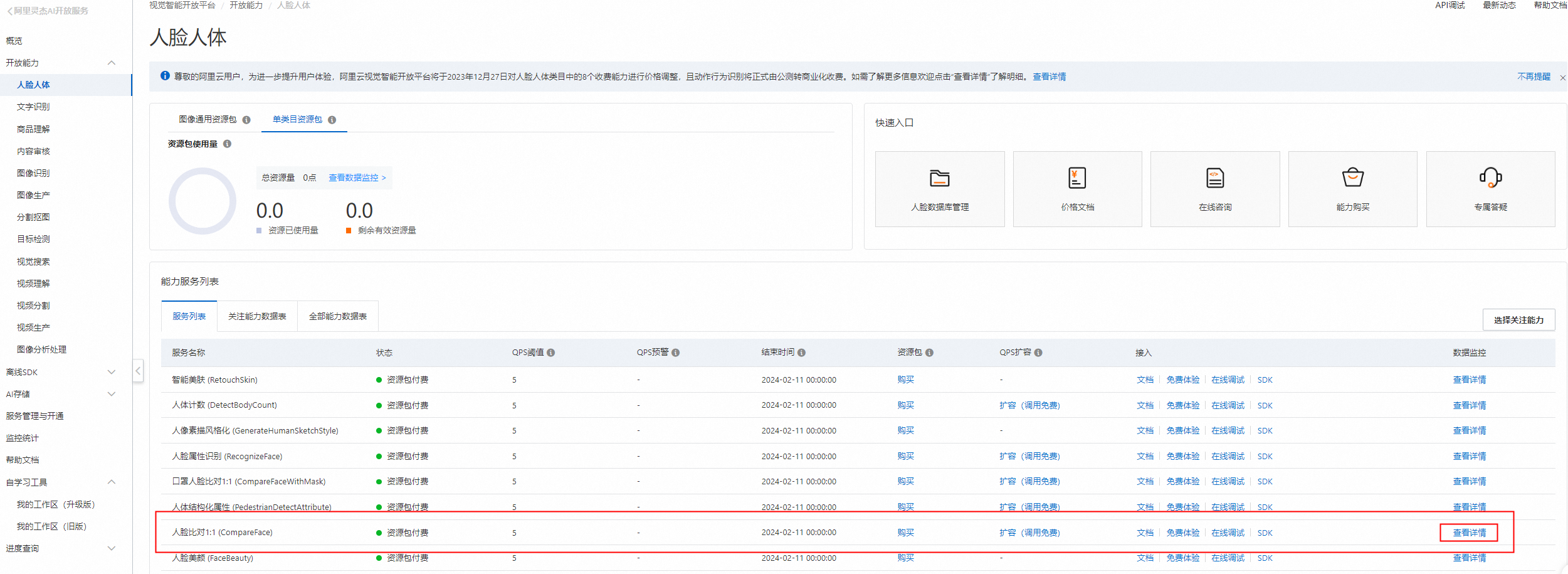Click SDK for 人脸比对1:1 (CompareFace) row
The width and height of the screenshot is (1568, 574).
click(x=1265, y=533)
